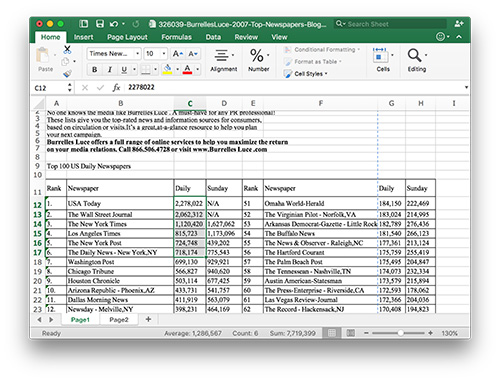Toggle Italic formatting
Image resolution: width=500 pixels, height=381 pixels.
pyautogui.click(x=110, y=69)
